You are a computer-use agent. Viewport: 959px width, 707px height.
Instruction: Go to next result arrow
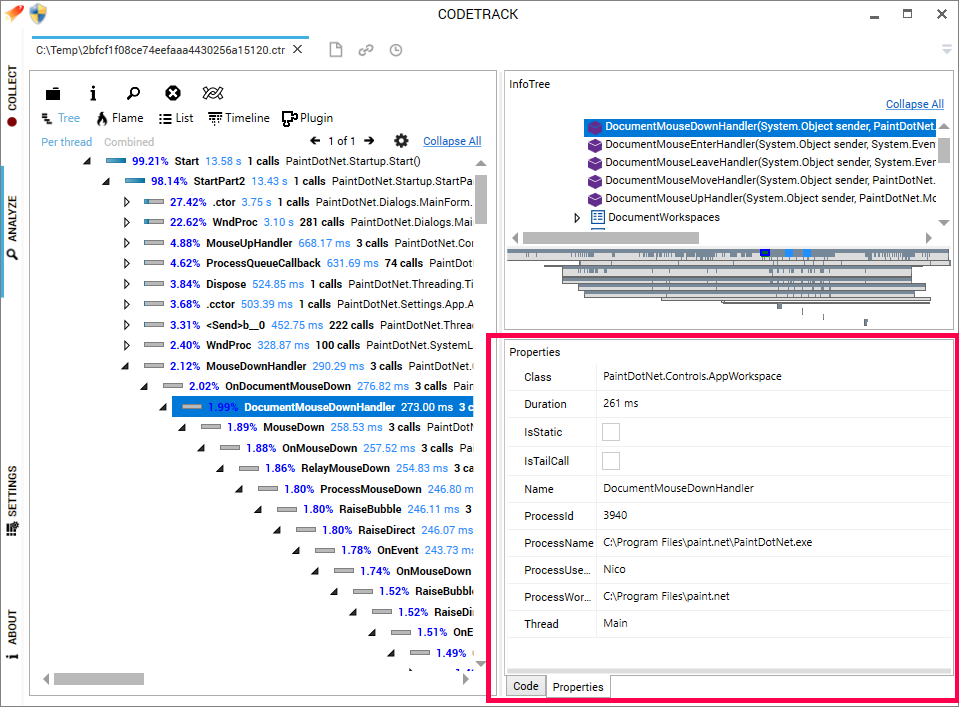point(369,141)
